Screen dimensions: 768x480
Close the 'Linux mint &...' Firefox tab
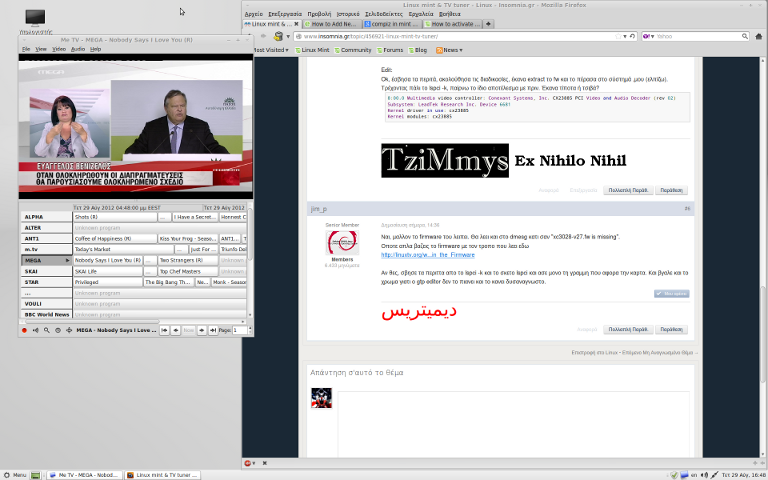[x=296, y=24]
